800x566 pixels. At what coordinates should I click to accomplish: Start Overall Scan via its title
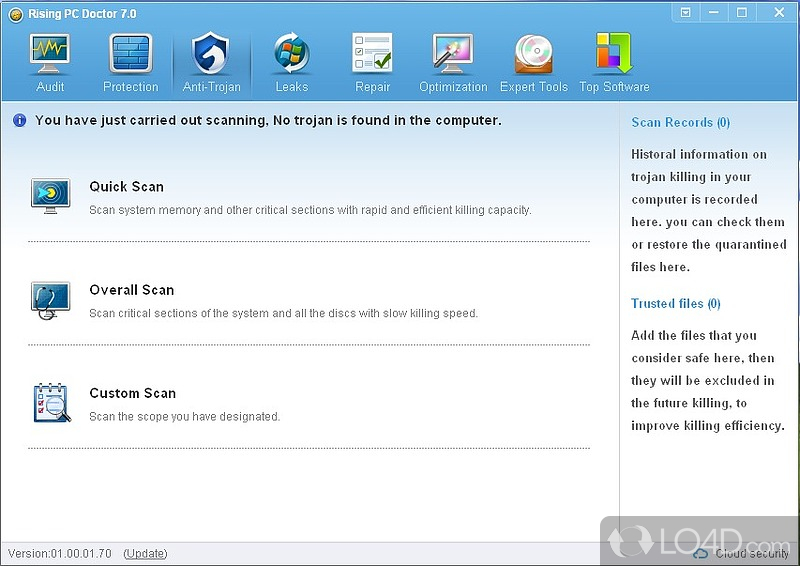click(131, 290)
